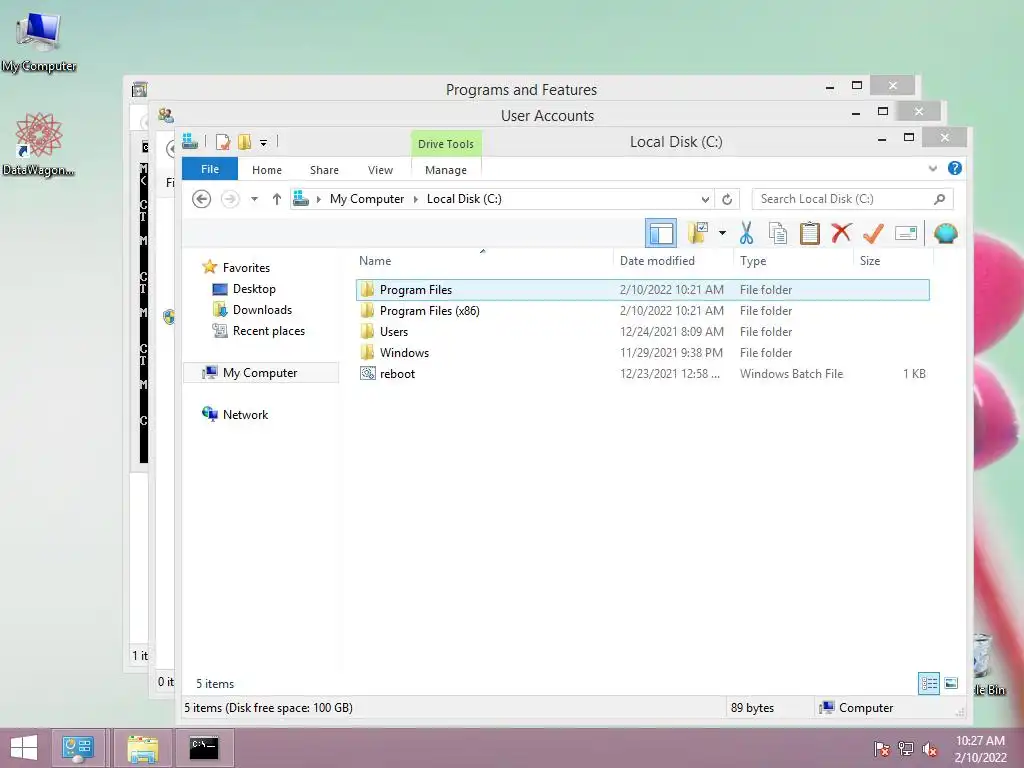
Task: Bring the User Accounts window to front
Action: tap(547, 116)
